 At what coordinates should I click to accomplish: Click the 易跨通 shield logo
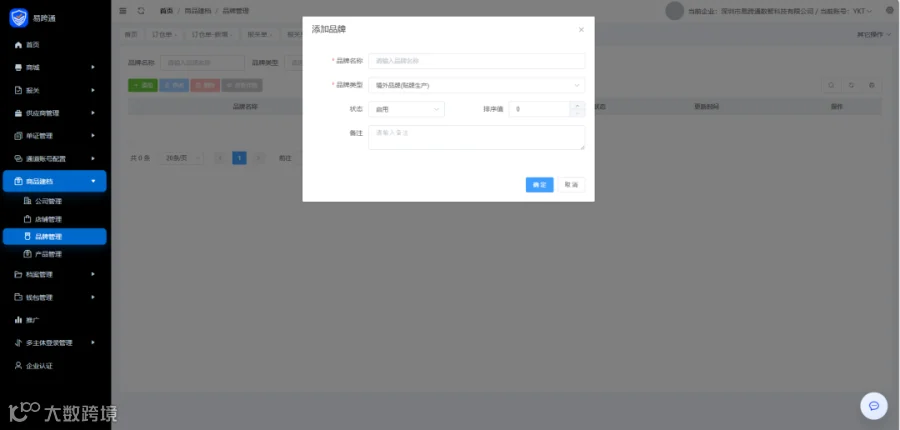tap(19, 17)
